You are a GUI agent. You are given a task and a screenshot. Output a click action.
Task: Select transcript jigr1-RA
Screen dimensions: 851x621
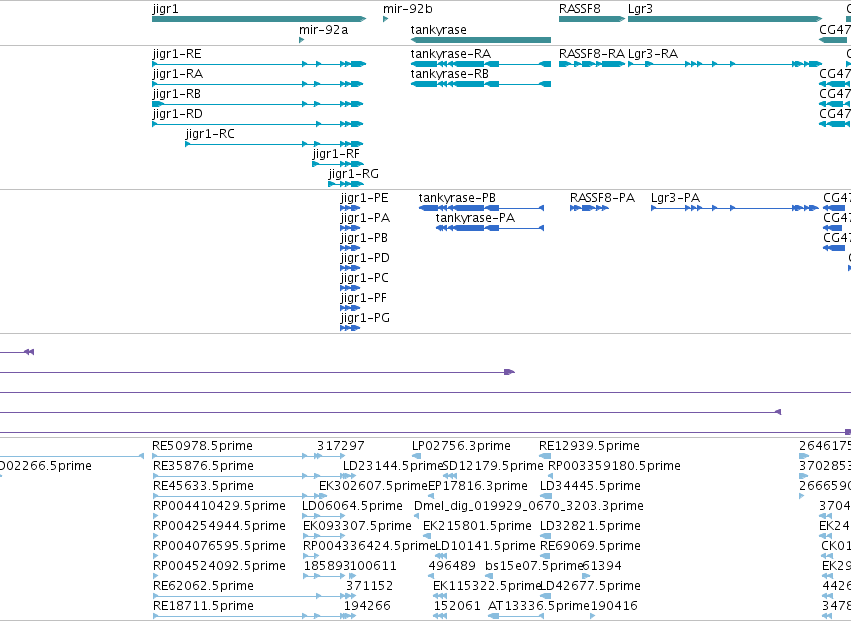click(258, 84)
